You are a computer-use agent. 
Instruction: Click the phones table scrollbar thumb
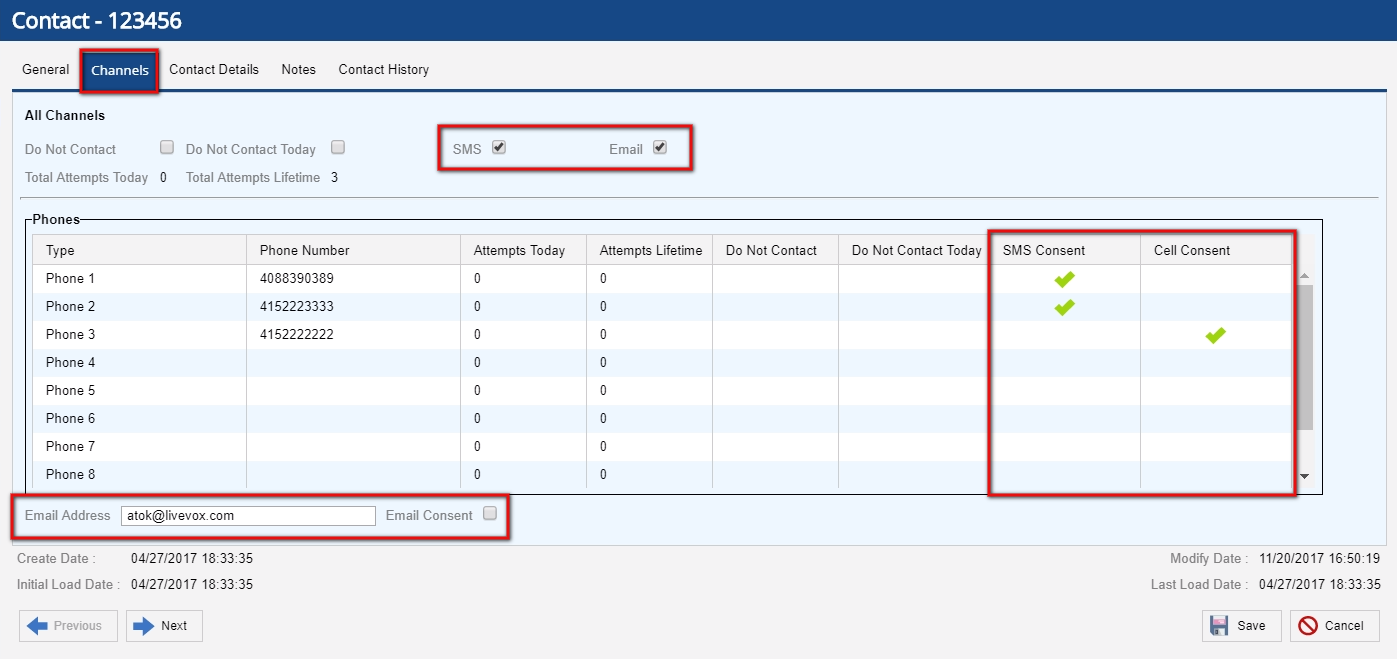click(1304, 356)
